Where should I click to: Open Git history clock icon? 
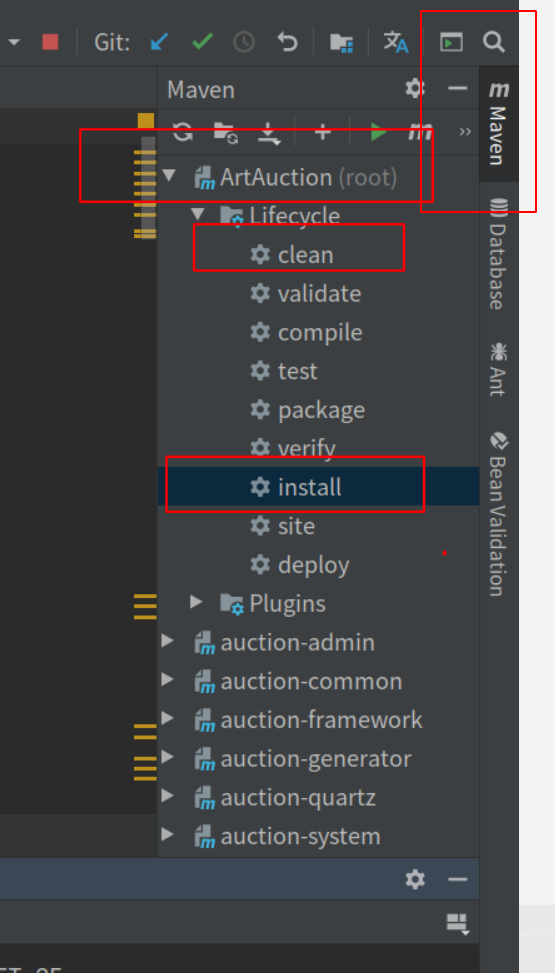point(244,42)
